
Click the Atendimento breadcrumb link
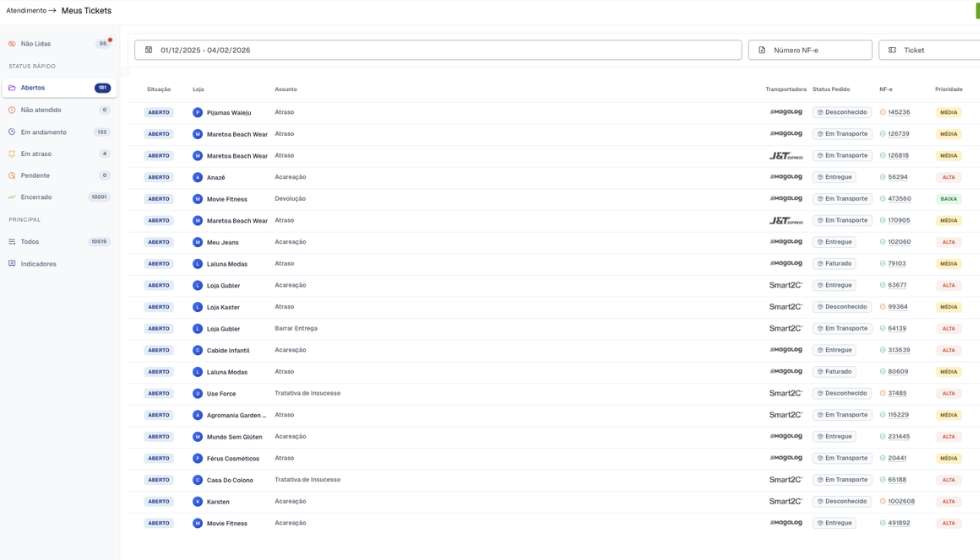click(26, 11)
